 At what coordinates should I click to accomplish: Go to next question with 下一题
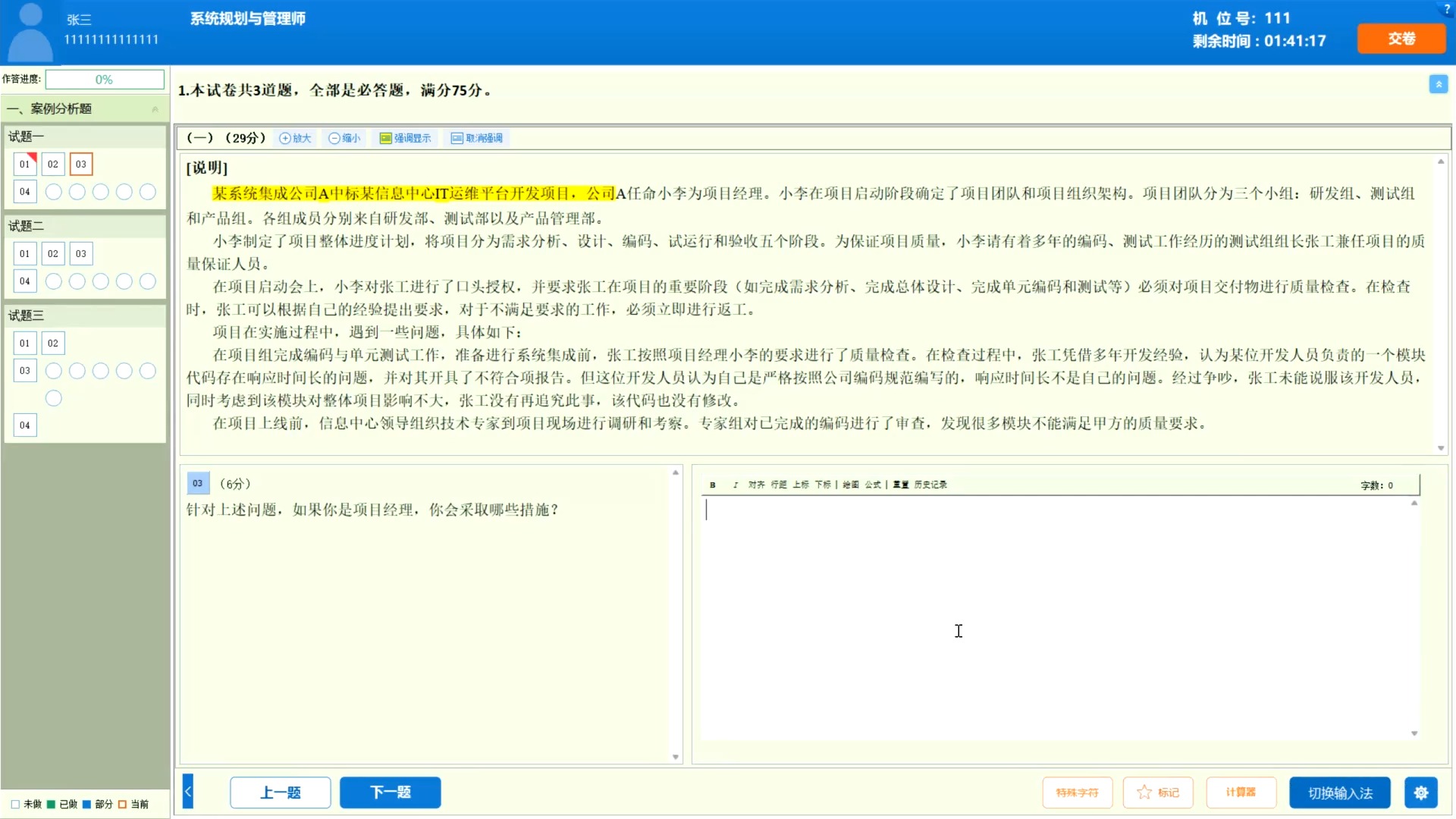coord(391,792)
